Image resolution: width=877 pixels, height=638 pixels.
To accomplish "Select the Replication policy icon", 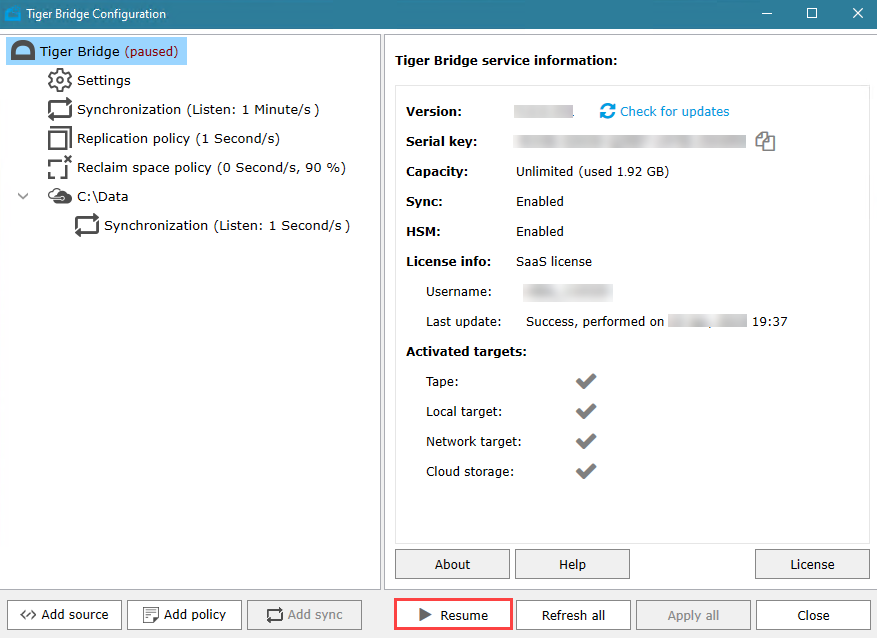I will coord(58,138).
